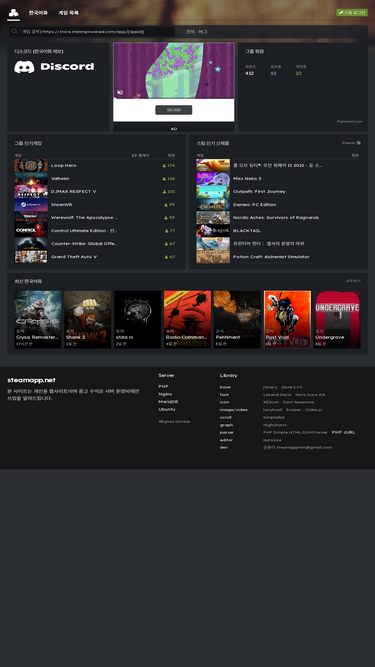Open Outpath: First Journey entry
375x667 pixels.
[278, 191]
